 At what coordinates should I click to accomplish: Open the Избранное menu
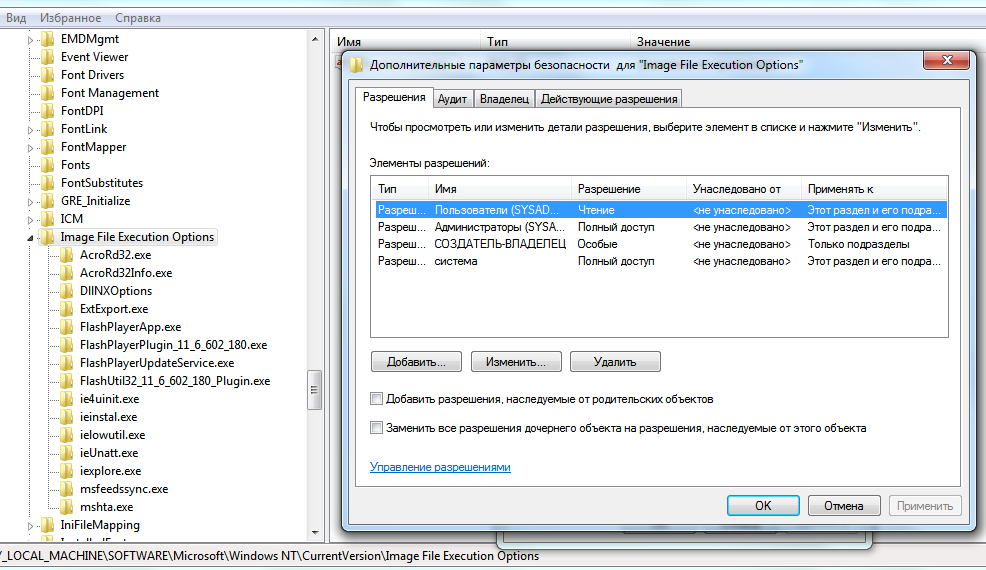(x=70, y=18)
